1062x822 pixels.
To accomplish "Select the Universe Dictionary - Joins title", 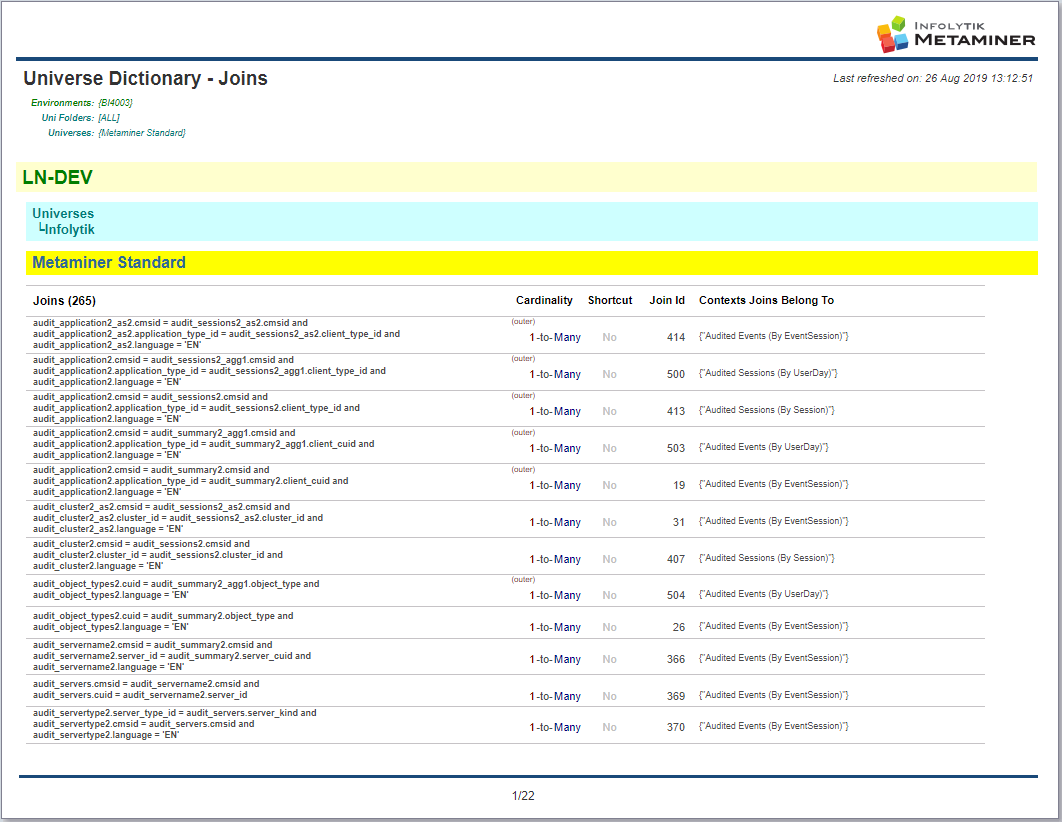I will tap(146, 79).
